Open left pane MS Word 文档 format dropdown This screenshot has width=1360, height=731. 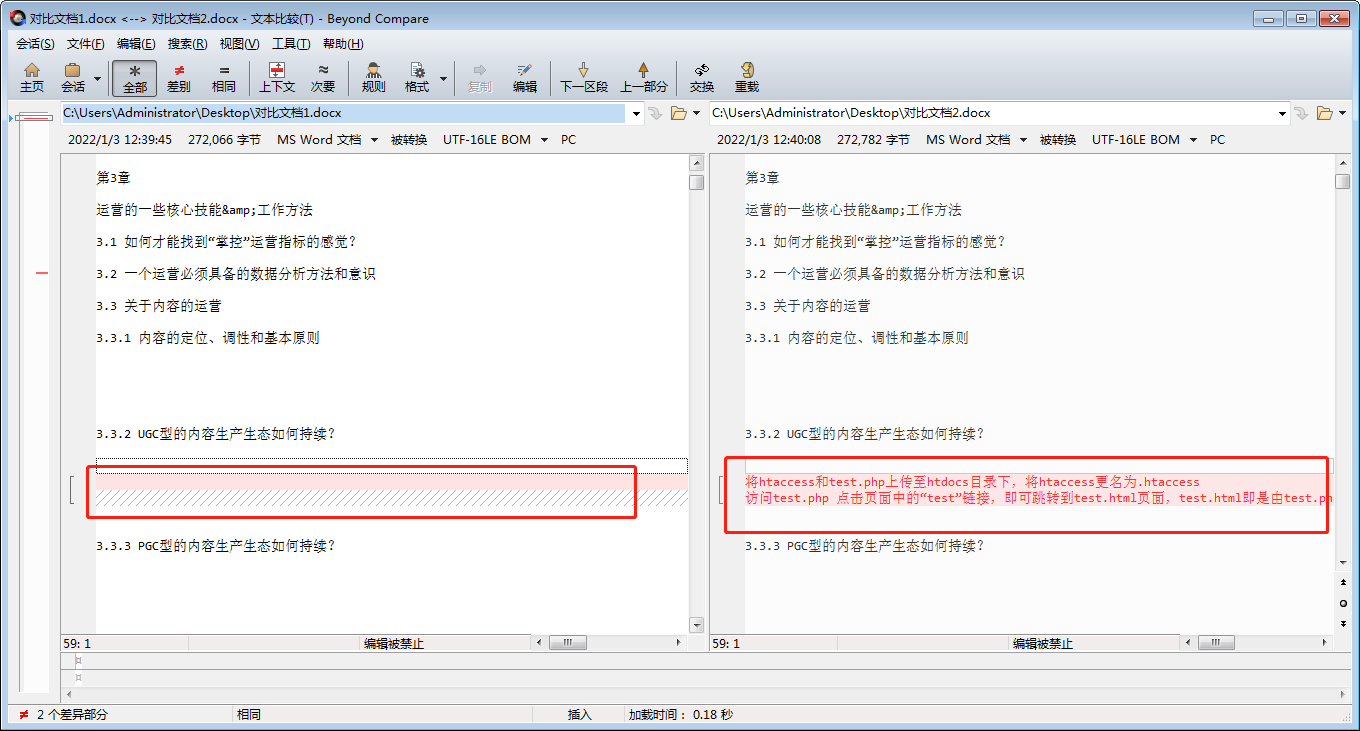327,140
